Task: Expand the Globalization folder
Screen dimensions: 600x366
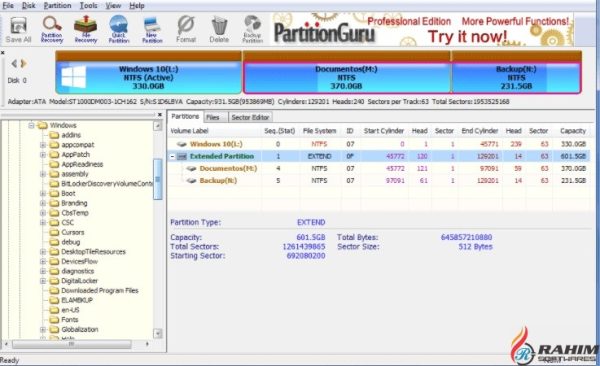Action: pyautogui.click(x=43, y=330)
